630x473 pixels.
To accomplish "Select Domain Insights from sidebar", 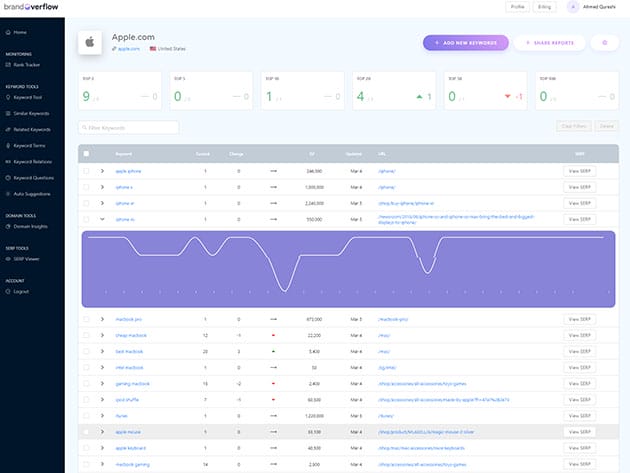I will 29,227.
